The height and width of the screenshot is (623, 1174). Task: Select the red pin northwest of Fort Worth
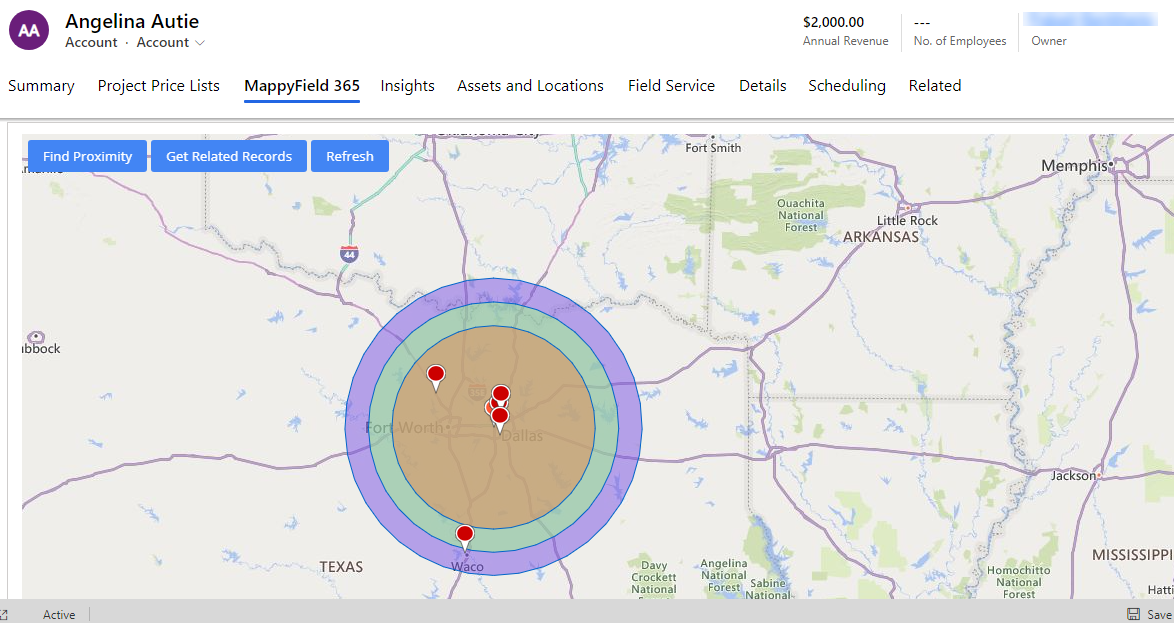(436, 375)
